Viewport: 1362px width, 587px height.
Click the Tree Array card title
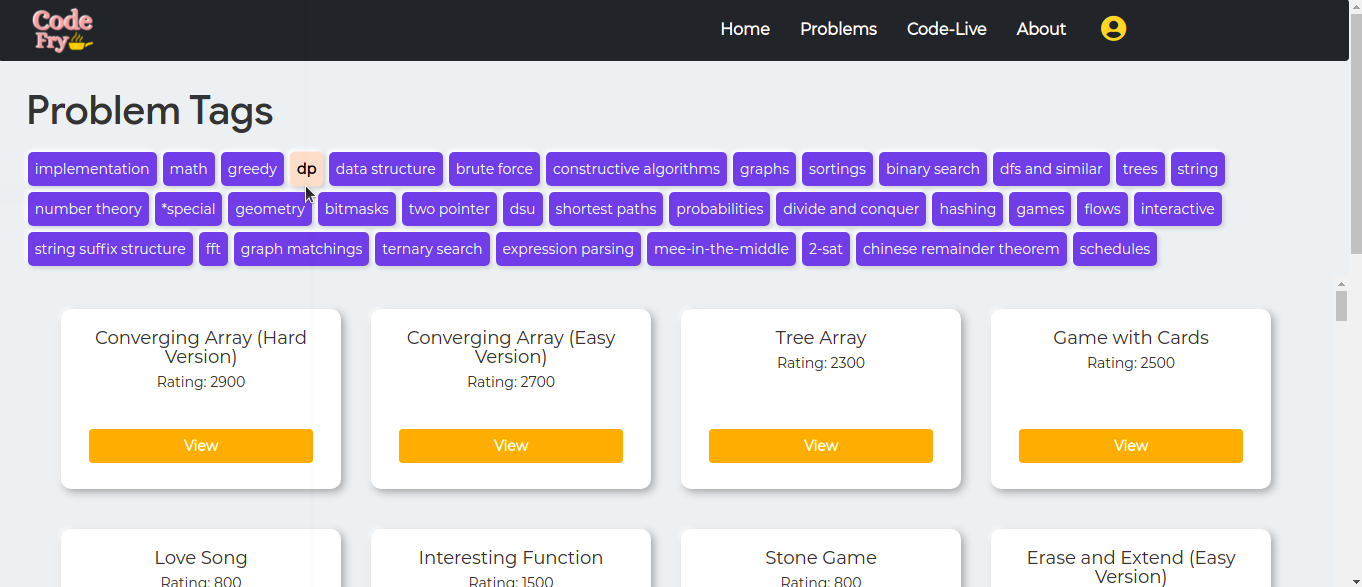pos(821,338)
